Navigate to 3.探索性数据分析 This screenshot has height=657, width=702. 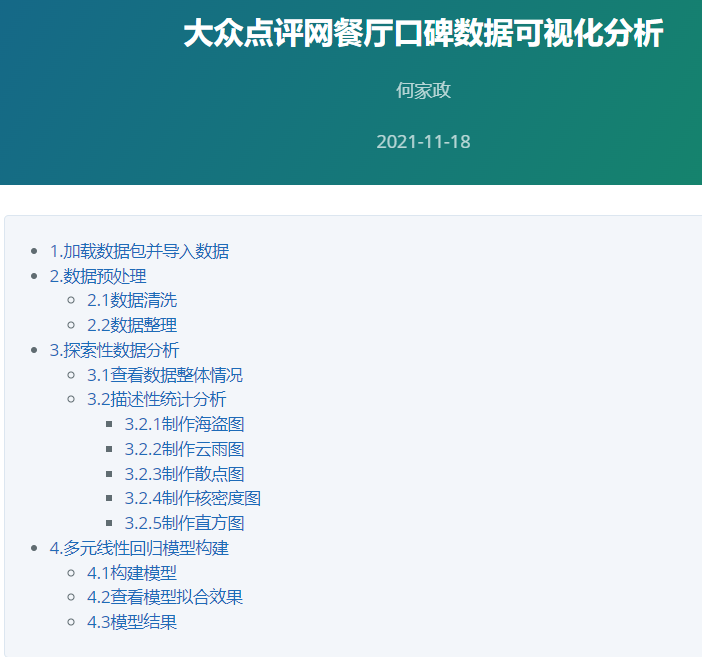tap(115, 350)
